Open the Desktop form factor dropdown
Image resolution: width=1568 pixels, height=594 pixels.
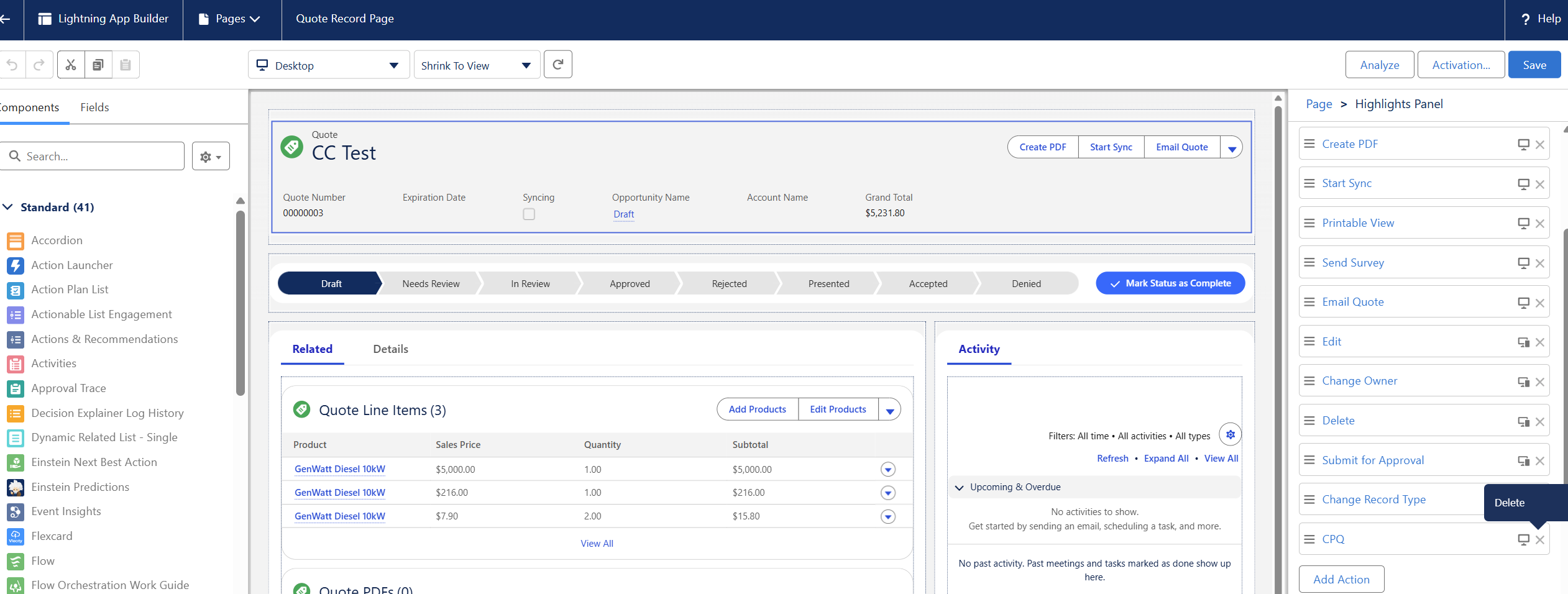[329, 65]
